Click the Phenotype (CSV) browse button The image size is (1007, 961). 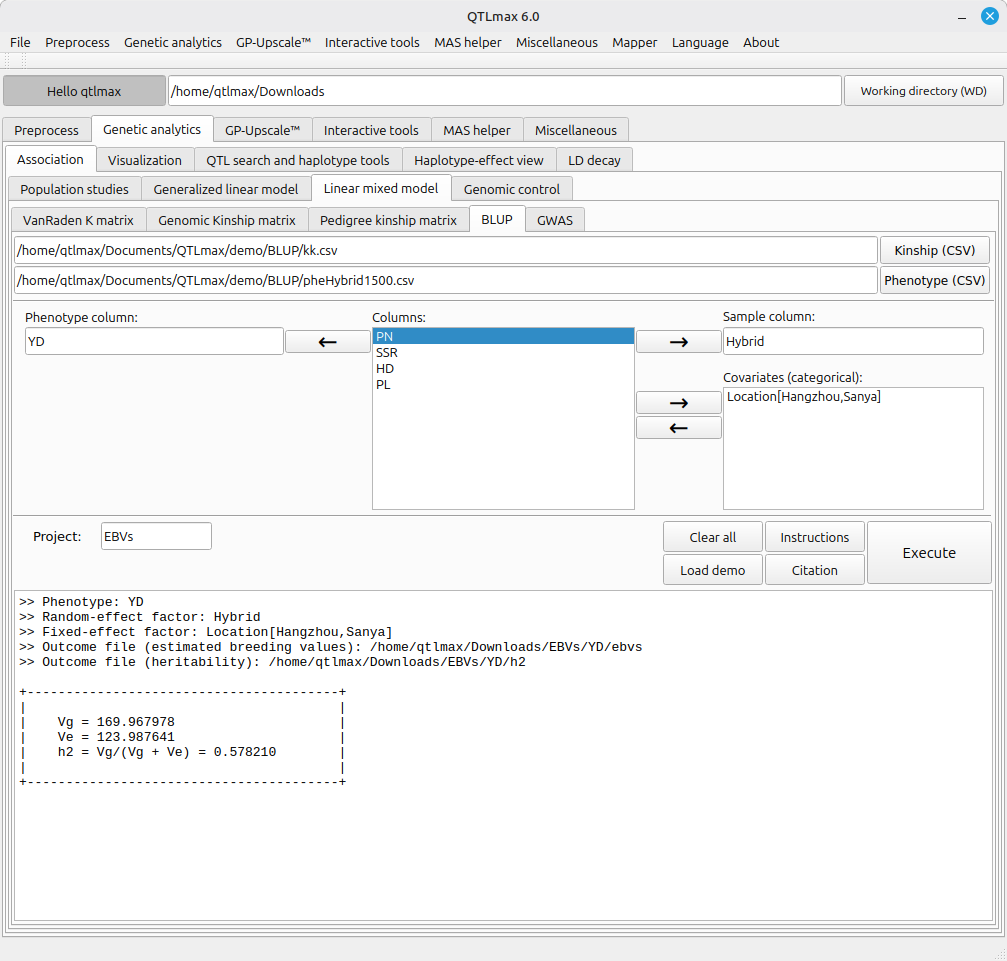[934, 280]
